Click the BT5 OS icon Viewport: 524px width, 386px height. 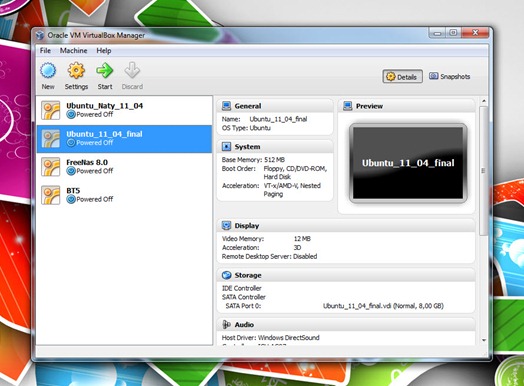(x=50, y=195)
